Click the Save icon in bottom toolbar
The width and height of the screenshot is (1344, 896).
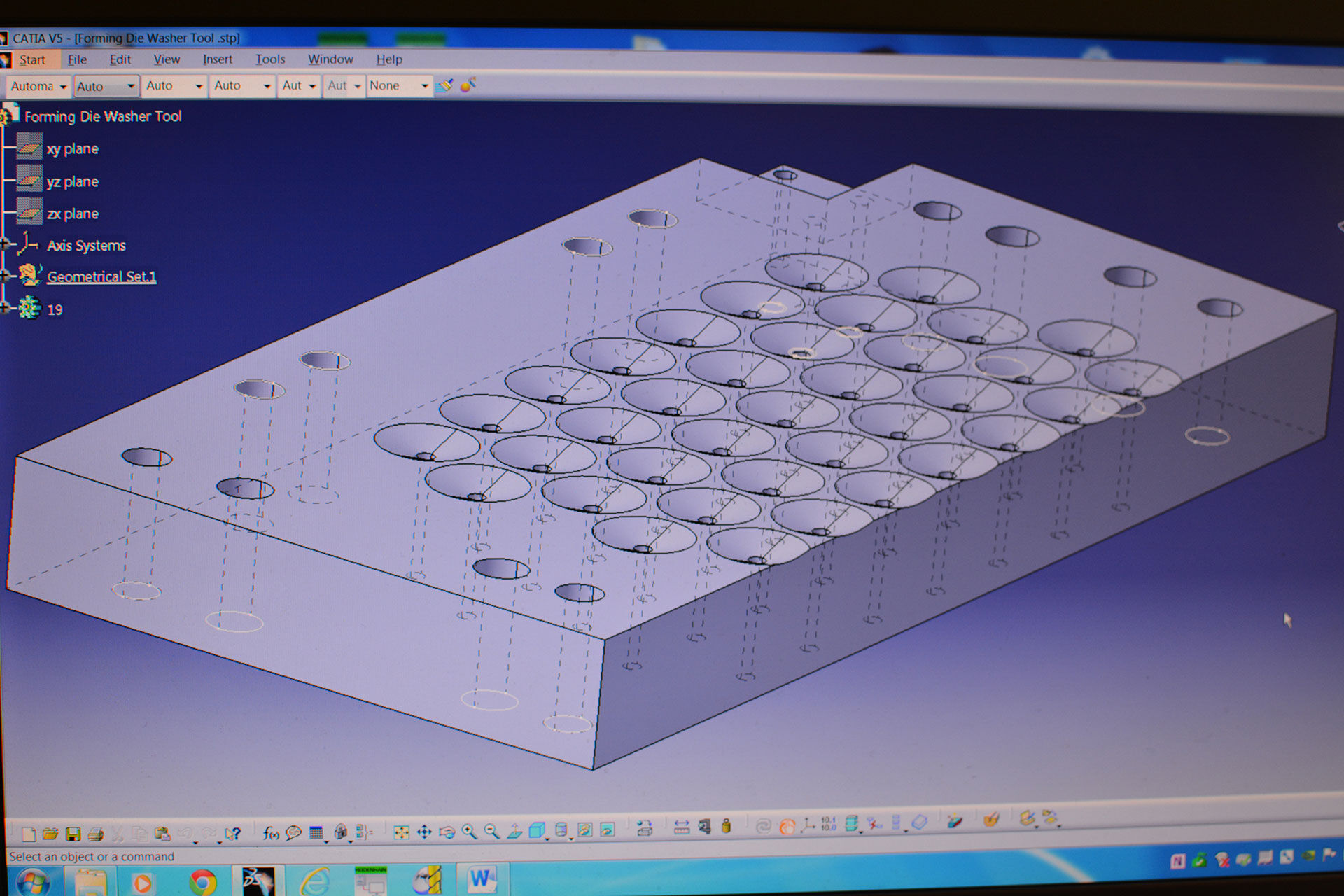coord(73,834)
